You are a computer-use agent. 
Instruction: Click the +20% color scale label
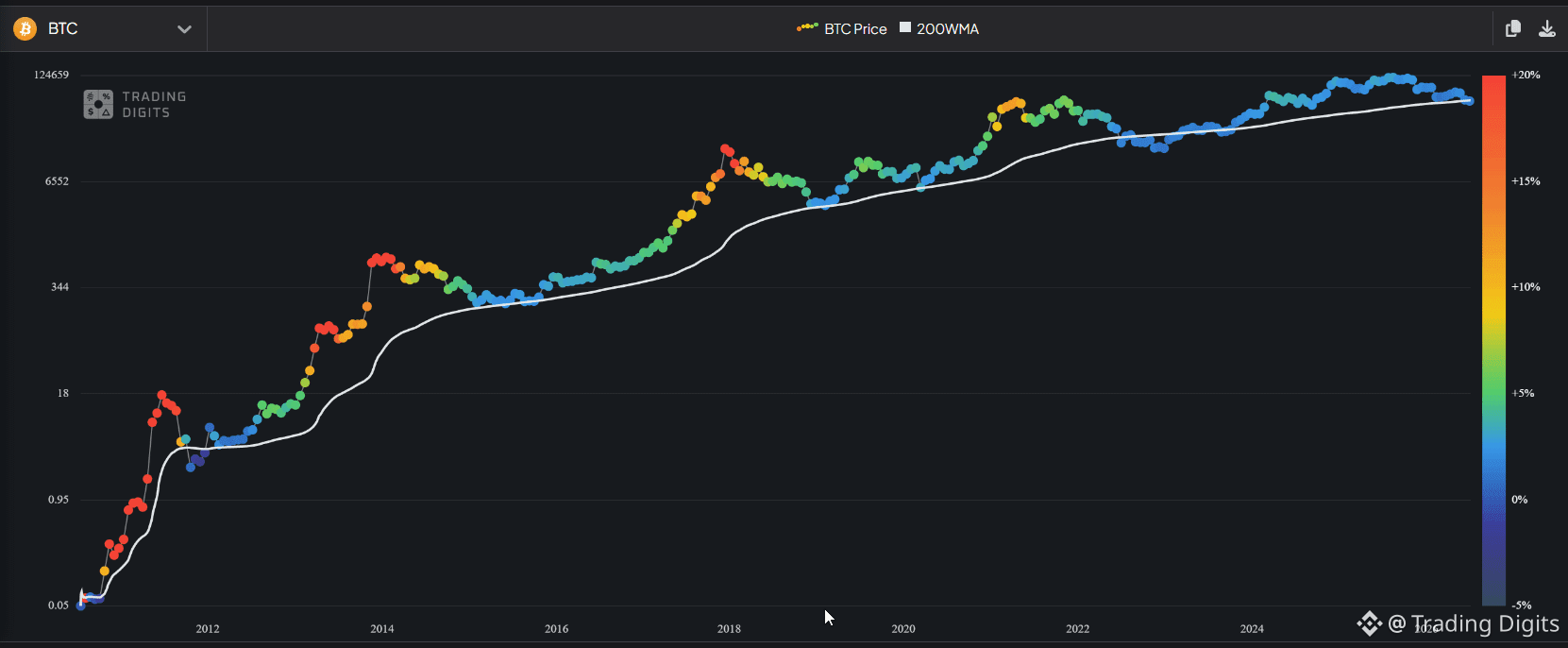1526,75
